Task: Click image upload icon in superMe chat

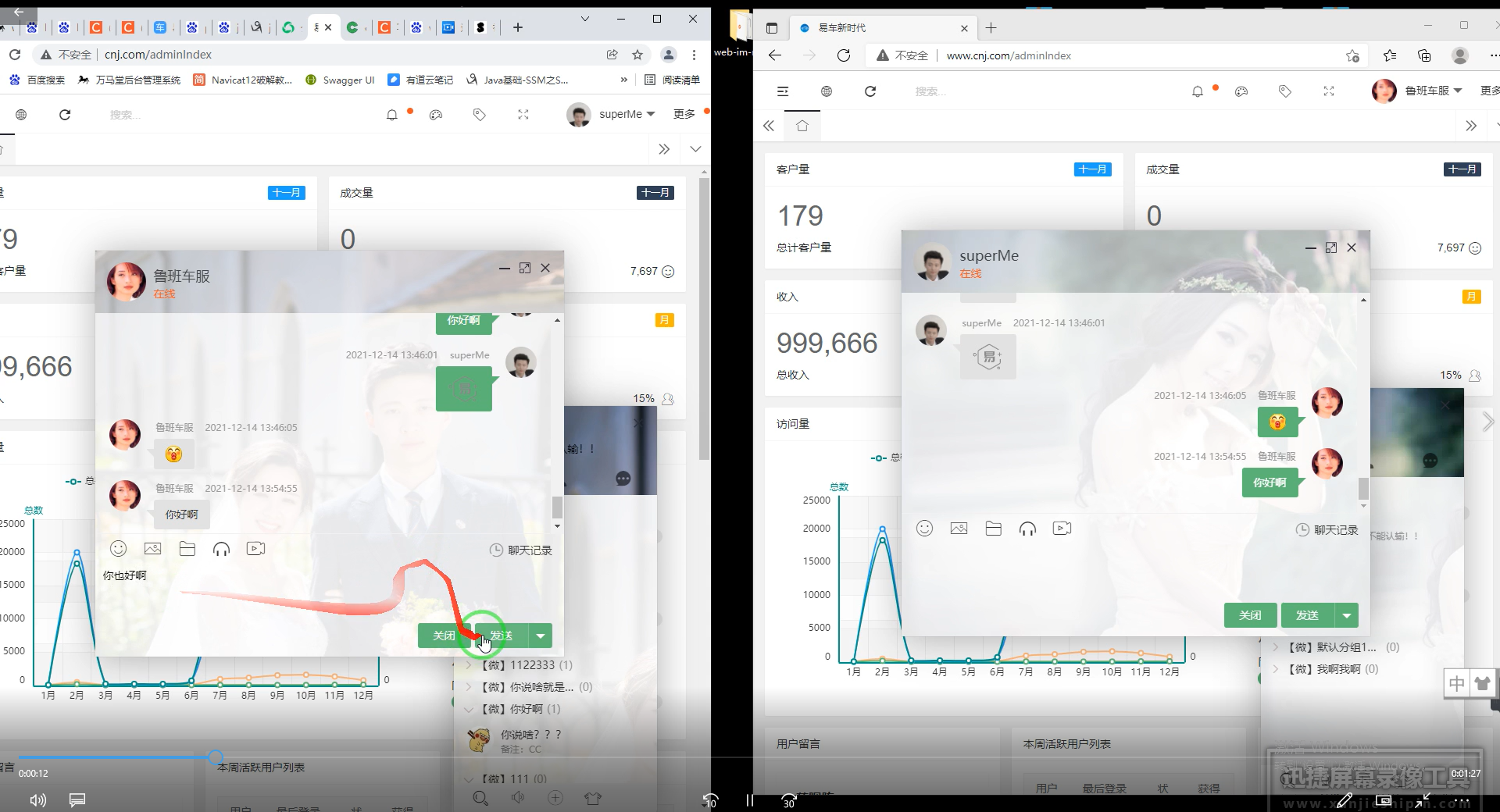Action: pos(959,529)
